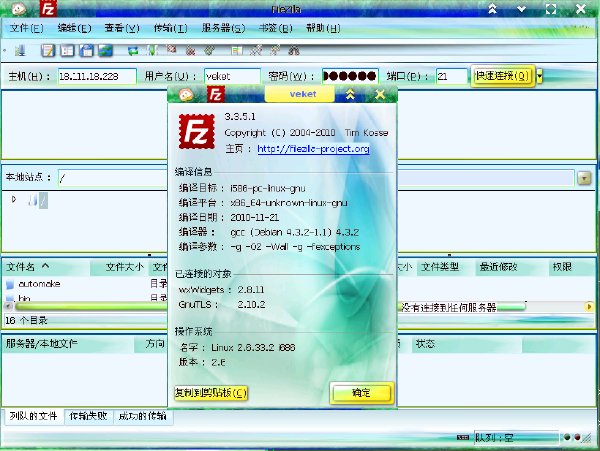Click the keyboard icon in status bar
Screen dimensions: 600x451
[463, 437]
